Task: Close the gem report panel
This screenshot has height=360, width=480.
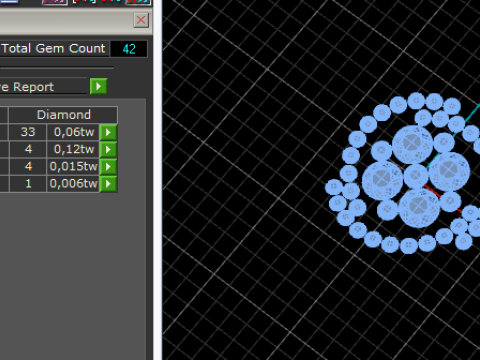Action: tap(141, 20)
